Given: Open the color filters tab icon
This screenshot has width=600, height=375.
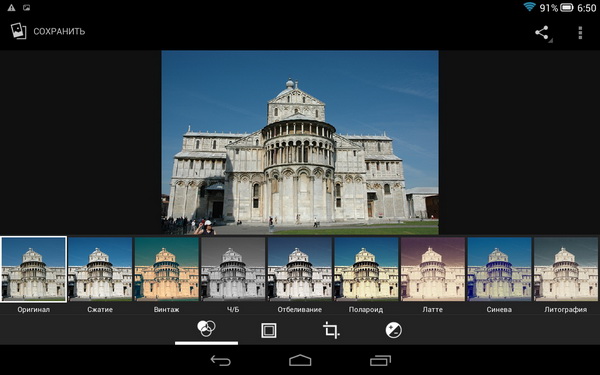Looking at the screenshot, I should coord(206,329).
